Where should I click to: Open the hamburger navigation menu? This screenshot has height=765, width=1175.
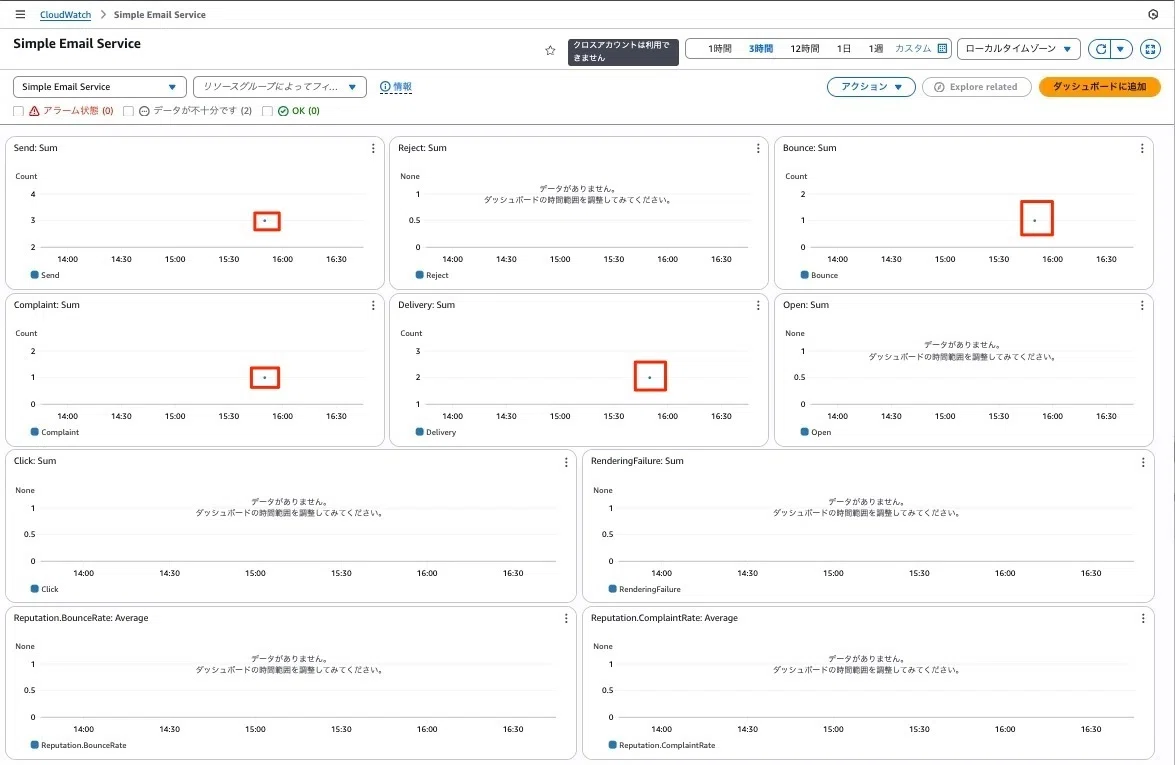tap(20, 14)
